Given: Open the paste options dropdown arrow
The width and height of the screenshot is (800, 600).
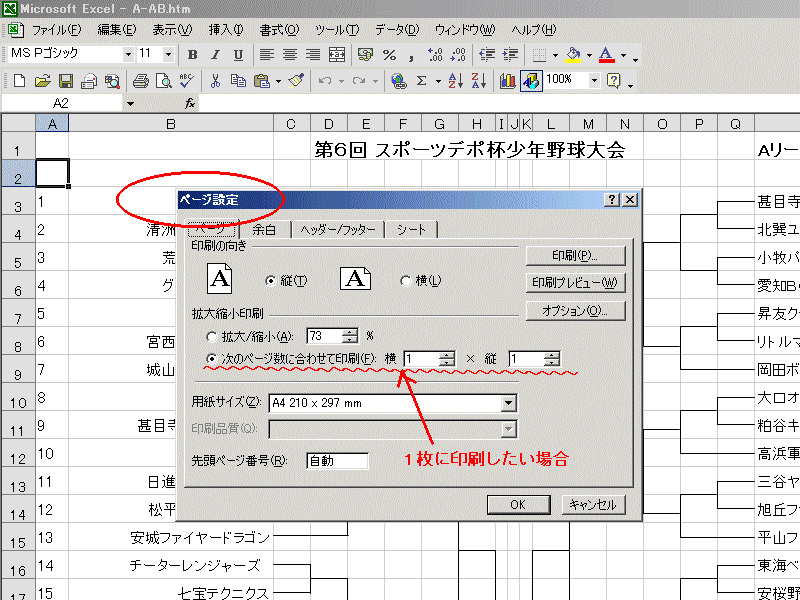Looking at the screenshot, I should 279,81.
